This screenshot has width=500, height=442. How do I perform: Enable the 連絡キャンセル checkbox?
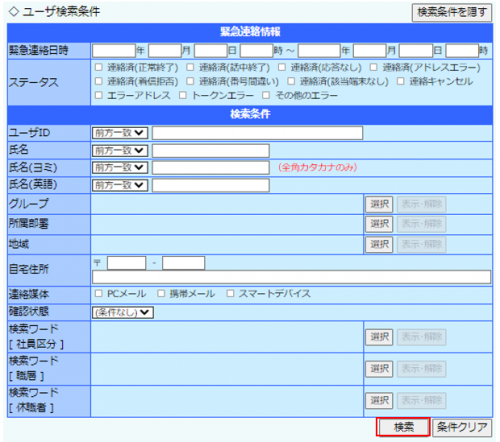[x=400, y=81]
